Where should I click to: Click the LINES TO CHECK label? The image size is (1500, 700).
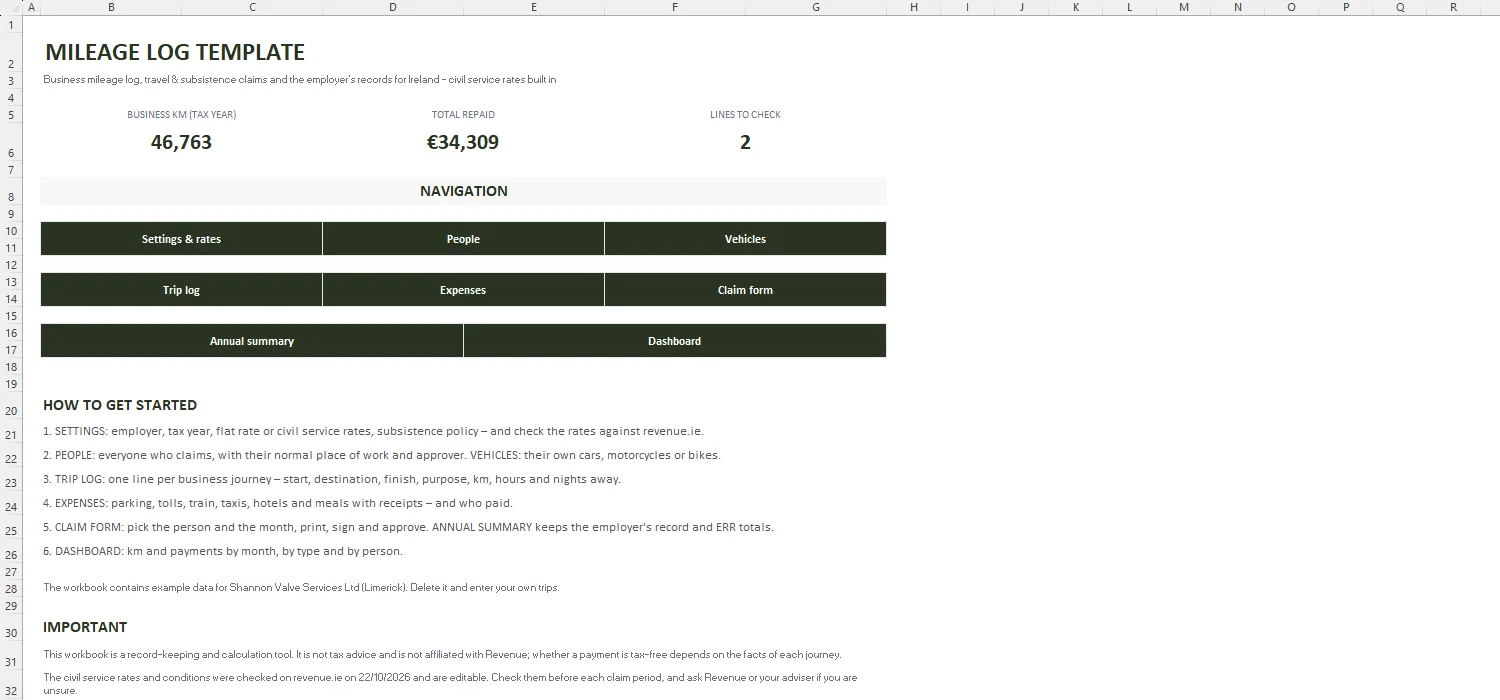(x=745, y=115)
